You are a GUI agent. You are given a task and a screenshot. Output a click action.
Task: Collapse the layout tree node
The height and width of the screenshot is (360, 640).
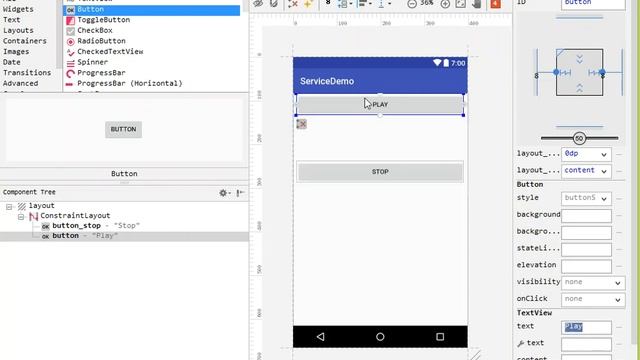(x=9, y=207)
